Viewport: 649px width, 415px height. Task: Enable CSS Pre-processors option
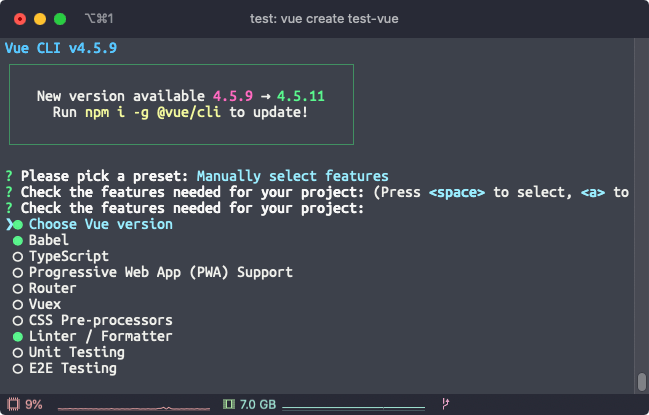18,321
